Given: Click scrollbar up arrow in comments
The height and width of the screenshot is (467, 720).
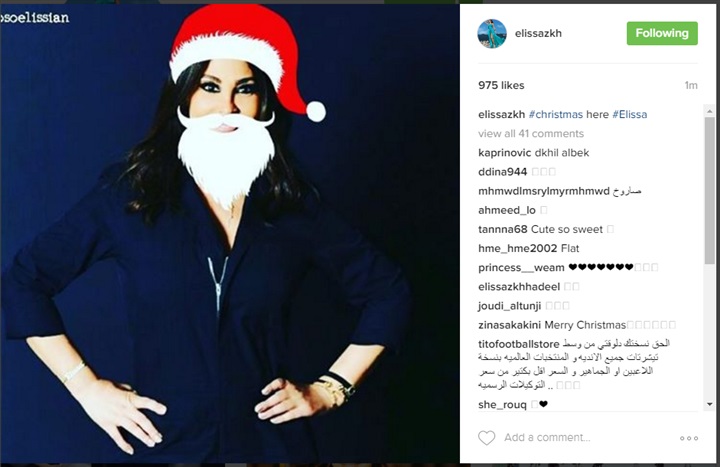Looking at the screenshot, I should pyautogui.click(x=709, y=111).
